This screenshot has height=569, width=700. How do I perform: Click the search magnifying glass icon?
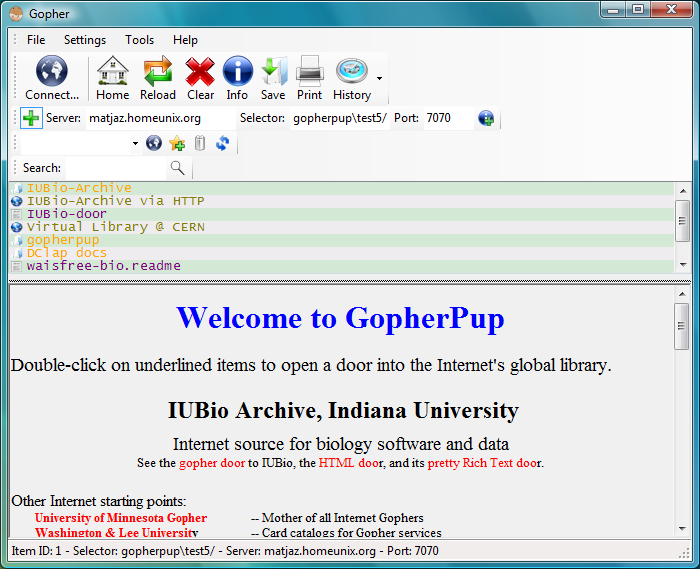[177, 168]
